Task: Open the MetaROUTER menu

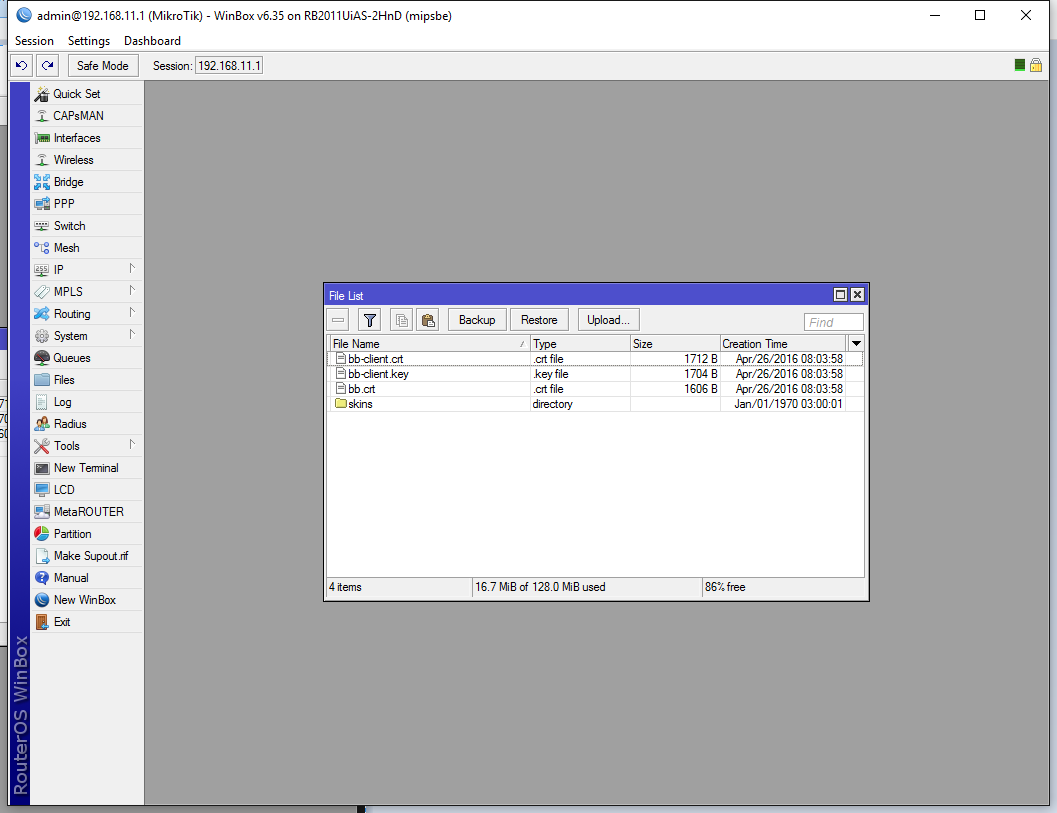Action: pos(87,512)
